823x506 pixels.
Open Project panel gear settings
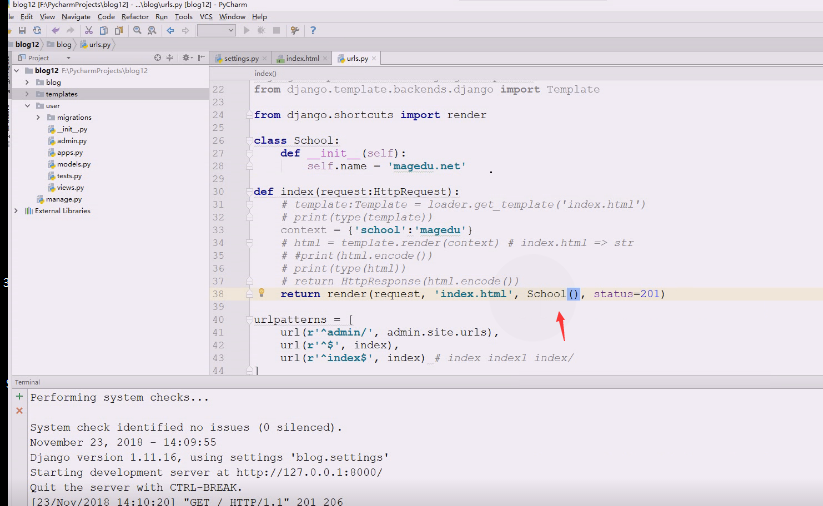(186, 58)
